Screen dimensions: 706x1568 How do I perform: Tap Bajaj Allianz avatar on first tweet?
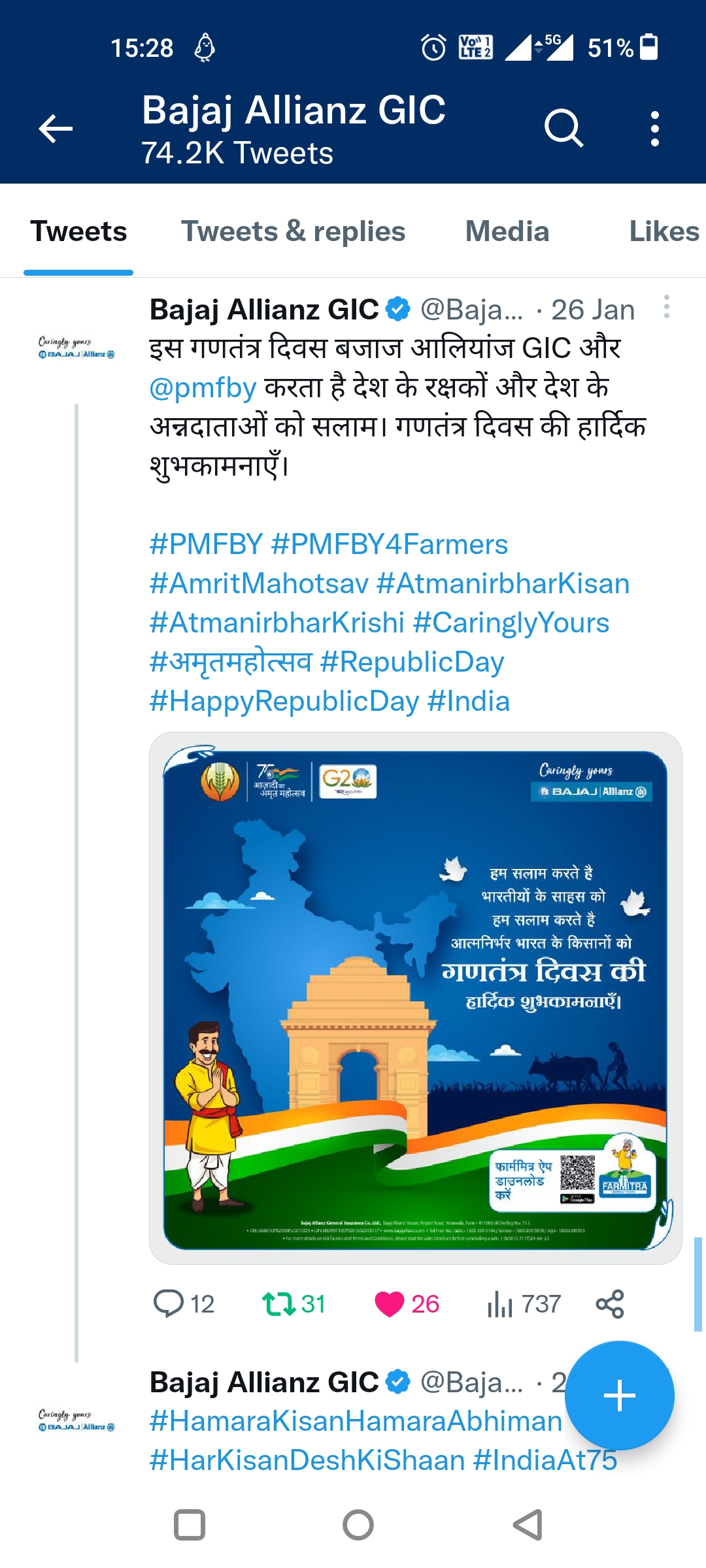point(76,348)
